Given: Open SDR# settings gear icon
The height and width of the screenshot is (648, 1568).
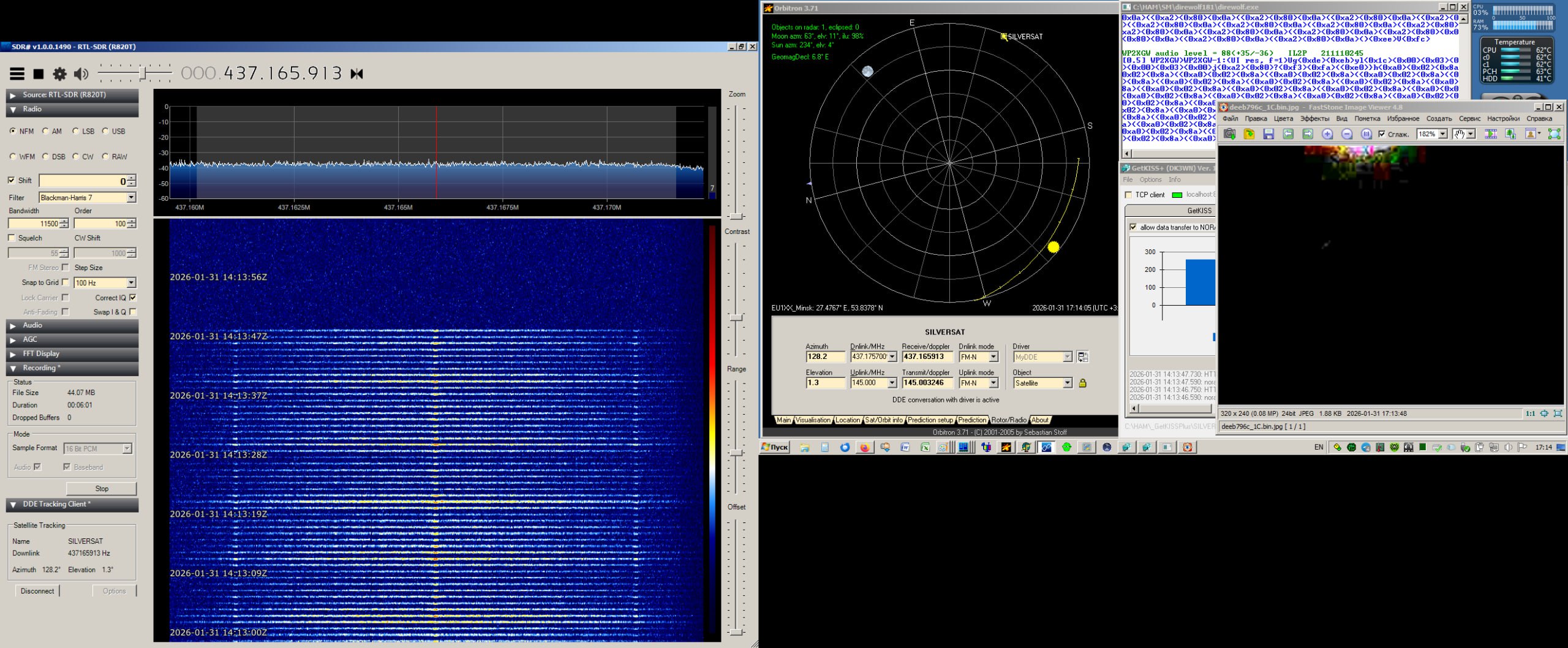Looking at the screenshot, I should (x=59, y=74).
